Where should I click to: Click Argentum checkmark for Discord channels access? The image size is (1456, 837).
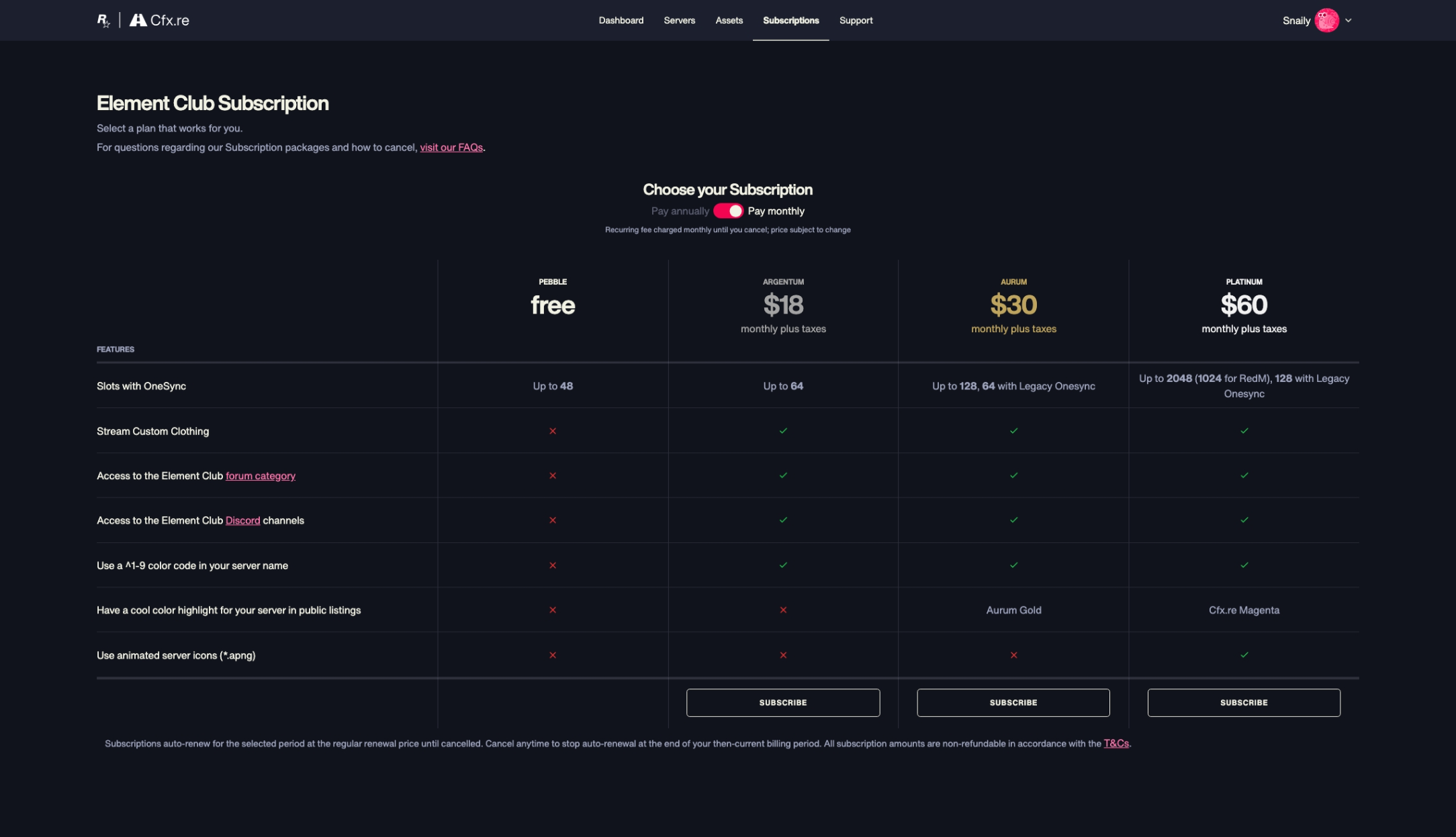783,520
